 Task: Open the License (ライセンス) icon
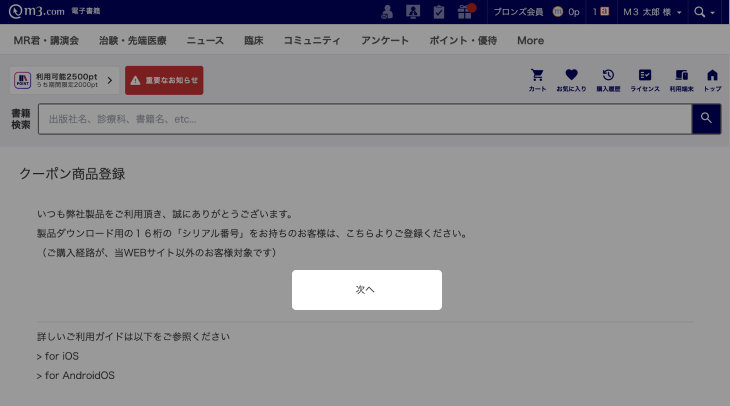[x=645, y=80]
